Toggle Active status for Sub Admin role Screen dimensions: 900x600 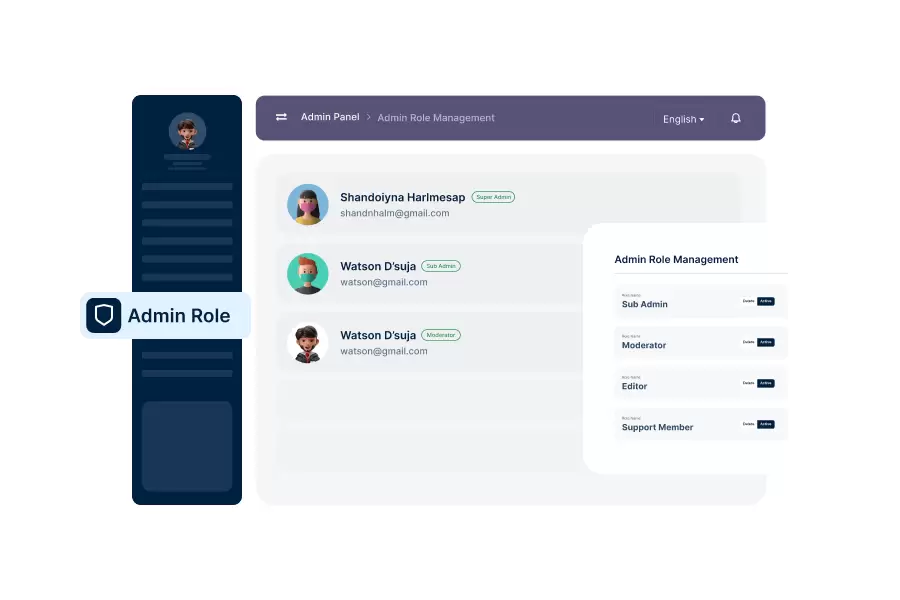pos(766,301)
